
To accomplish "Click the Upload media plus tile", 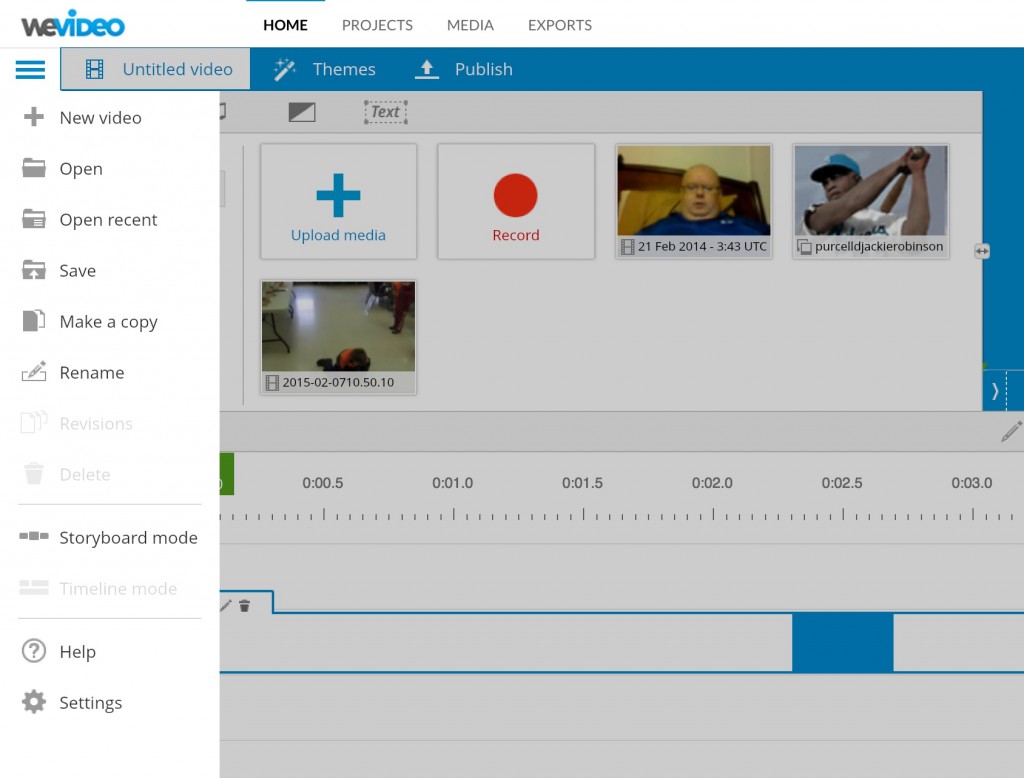I will tap(338, 201).
